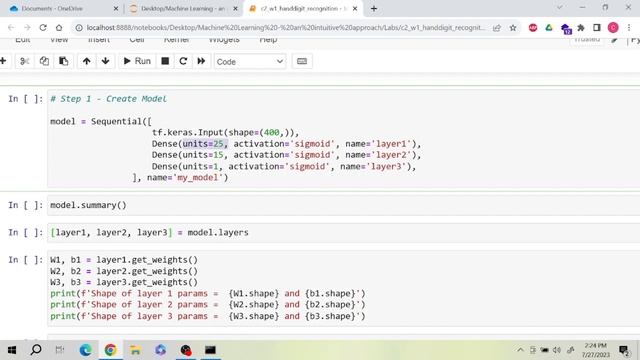
Task: Open the Chrome profile avatar
Action: pyautogui.click(x=613, y=28)
